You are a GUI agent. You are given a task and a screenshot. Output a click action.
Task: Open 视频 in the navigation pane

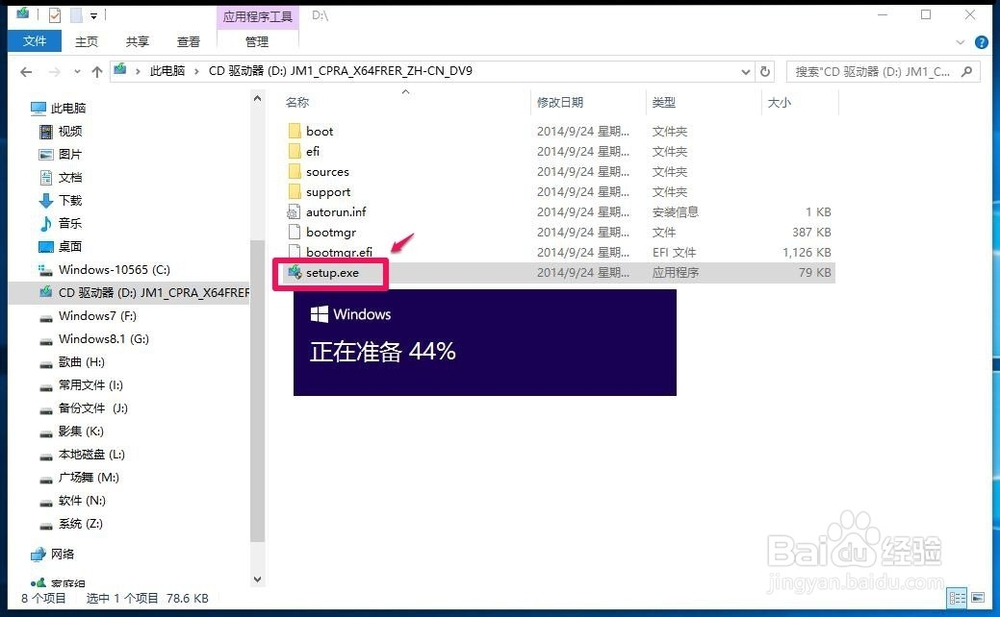click(70, 131)
